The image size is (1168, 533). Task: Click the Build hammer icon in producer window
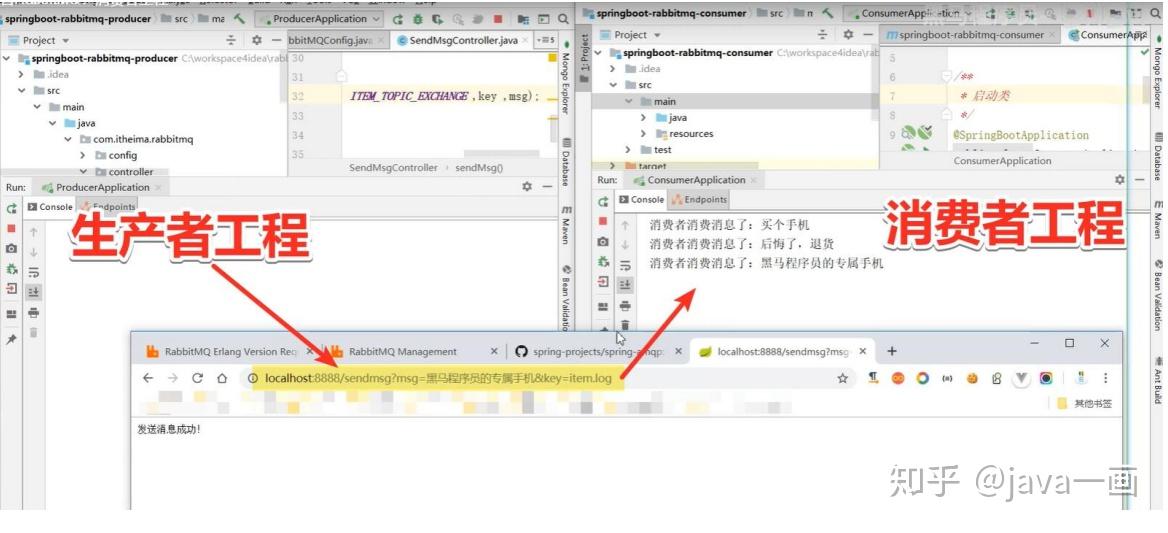[238, 19]
